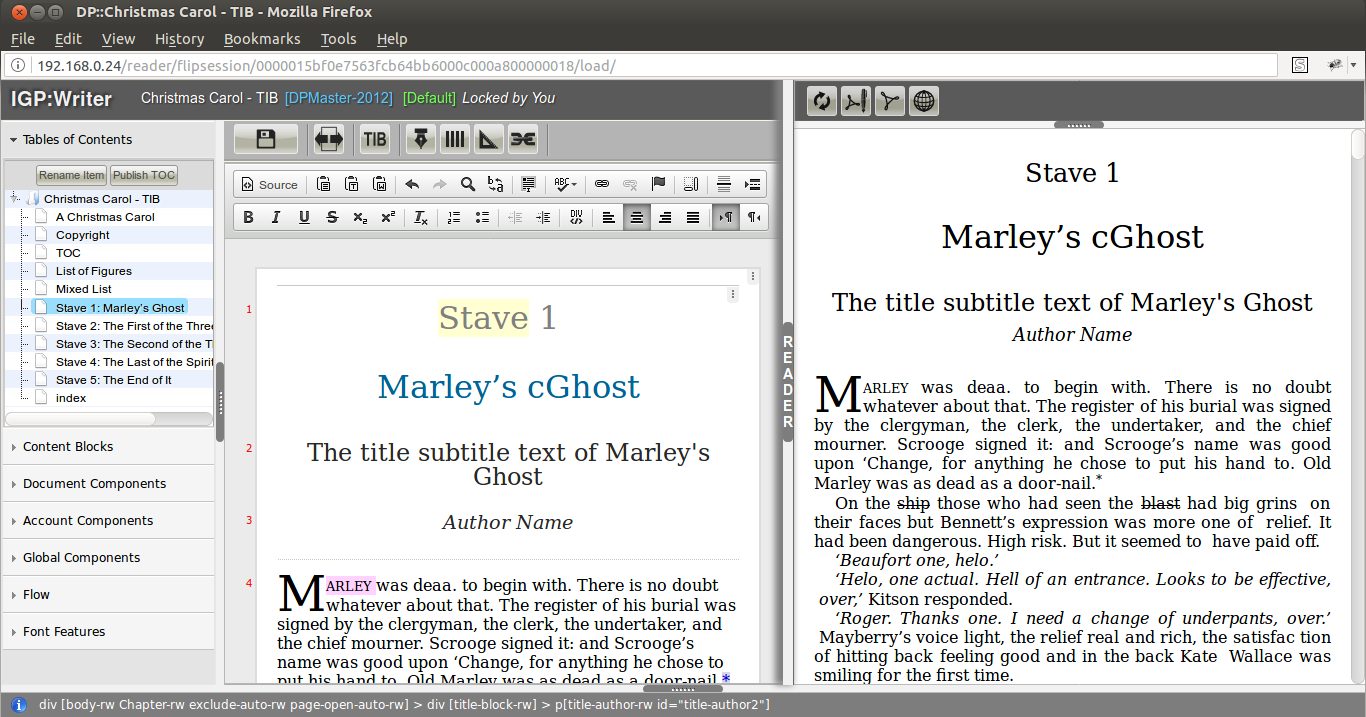Click the floppy disk Save button
The width and height of the screenshot is (1366, 717).
265,139
